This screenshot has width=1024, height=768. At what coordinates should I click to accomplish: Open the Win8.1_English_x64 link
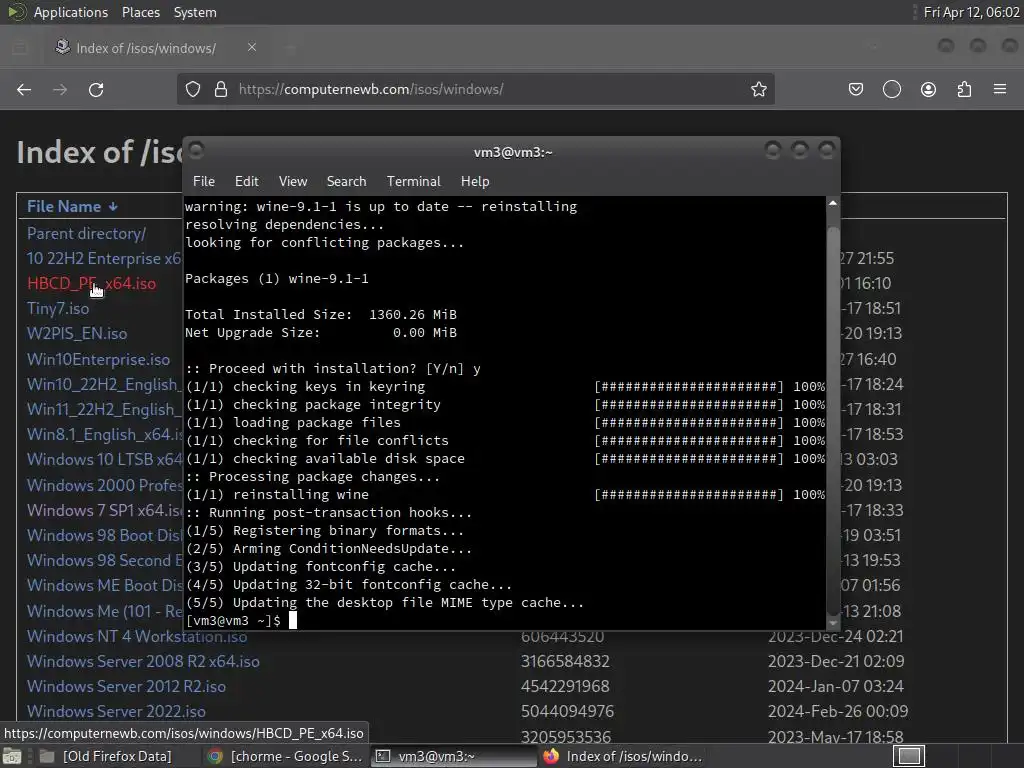104,434
